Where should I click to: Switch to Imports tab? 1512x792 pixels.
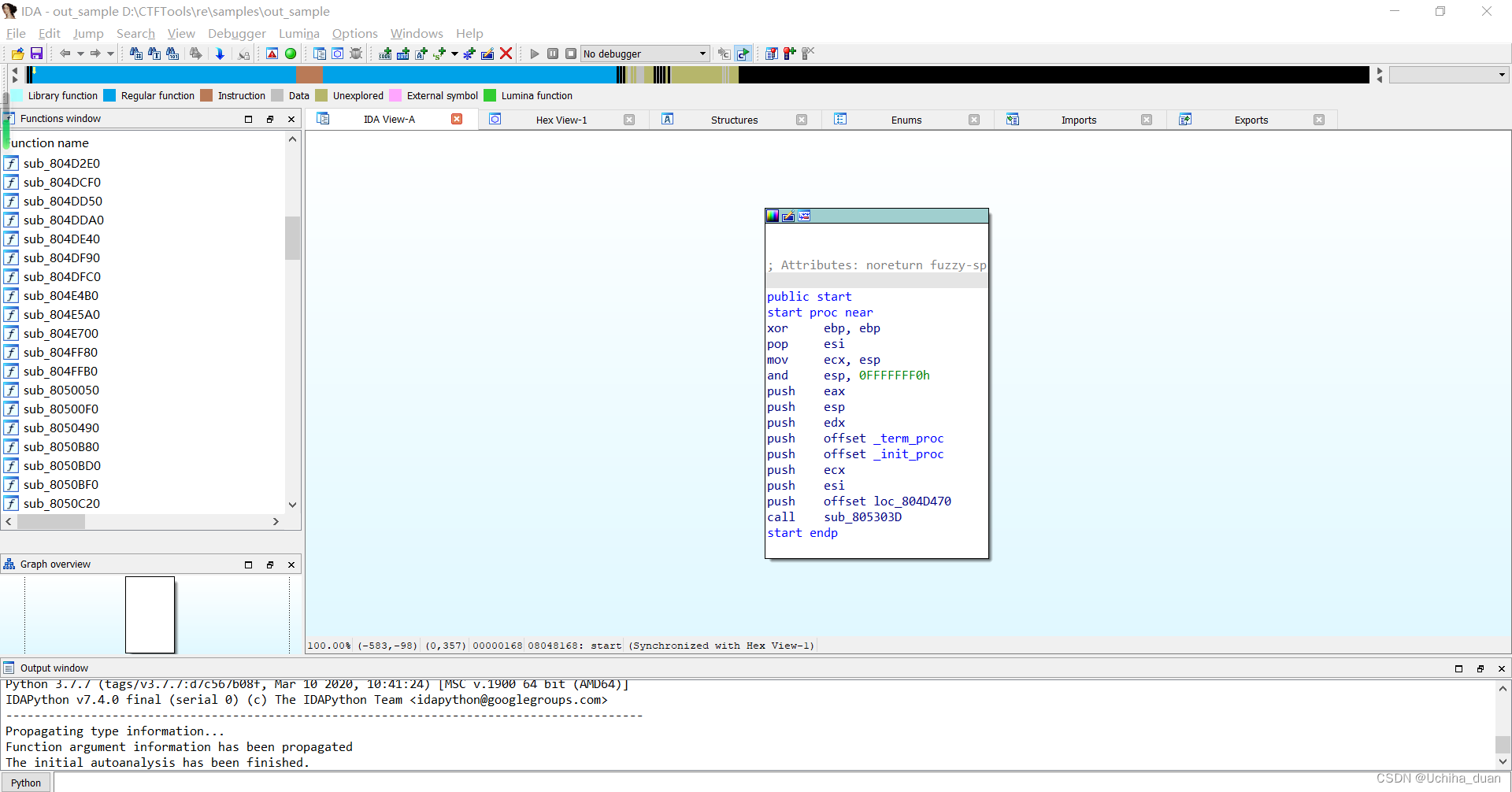tap(1079, 120)
